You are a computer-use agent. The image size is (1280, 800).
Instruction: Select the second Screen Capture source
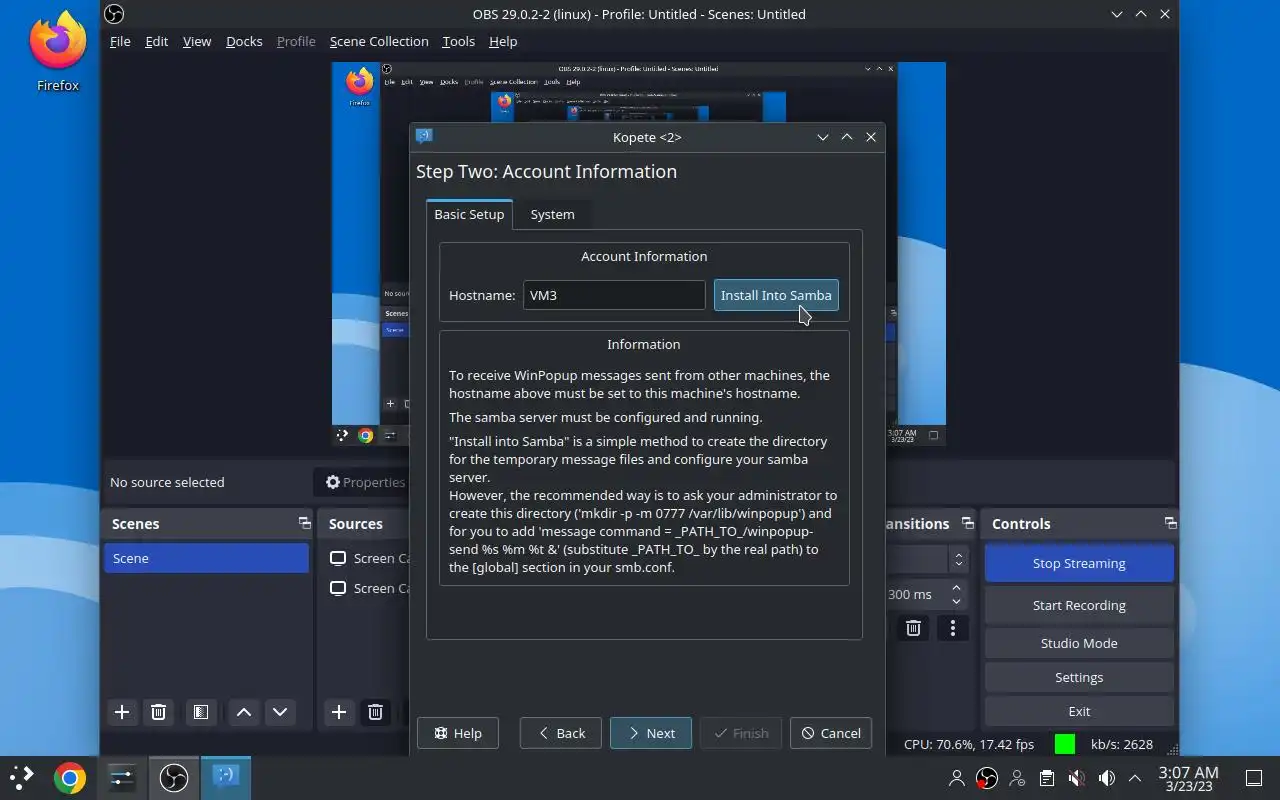(370, 588)
